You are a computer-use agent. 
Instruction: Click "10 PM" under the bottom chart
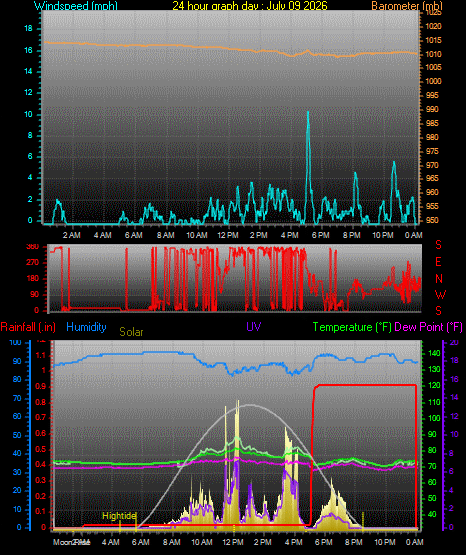tap(385, 542)
